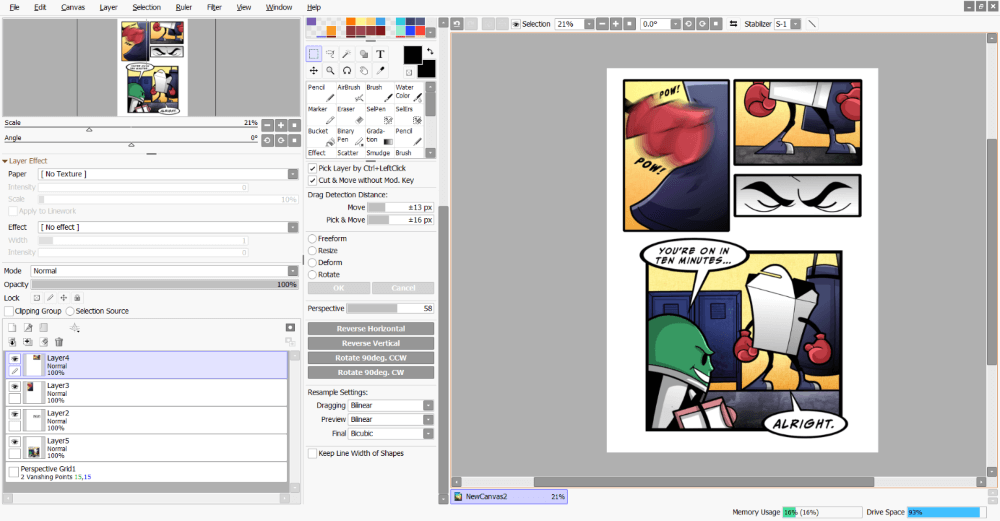Swap foreground and background colors

click(x=430, y=50)
